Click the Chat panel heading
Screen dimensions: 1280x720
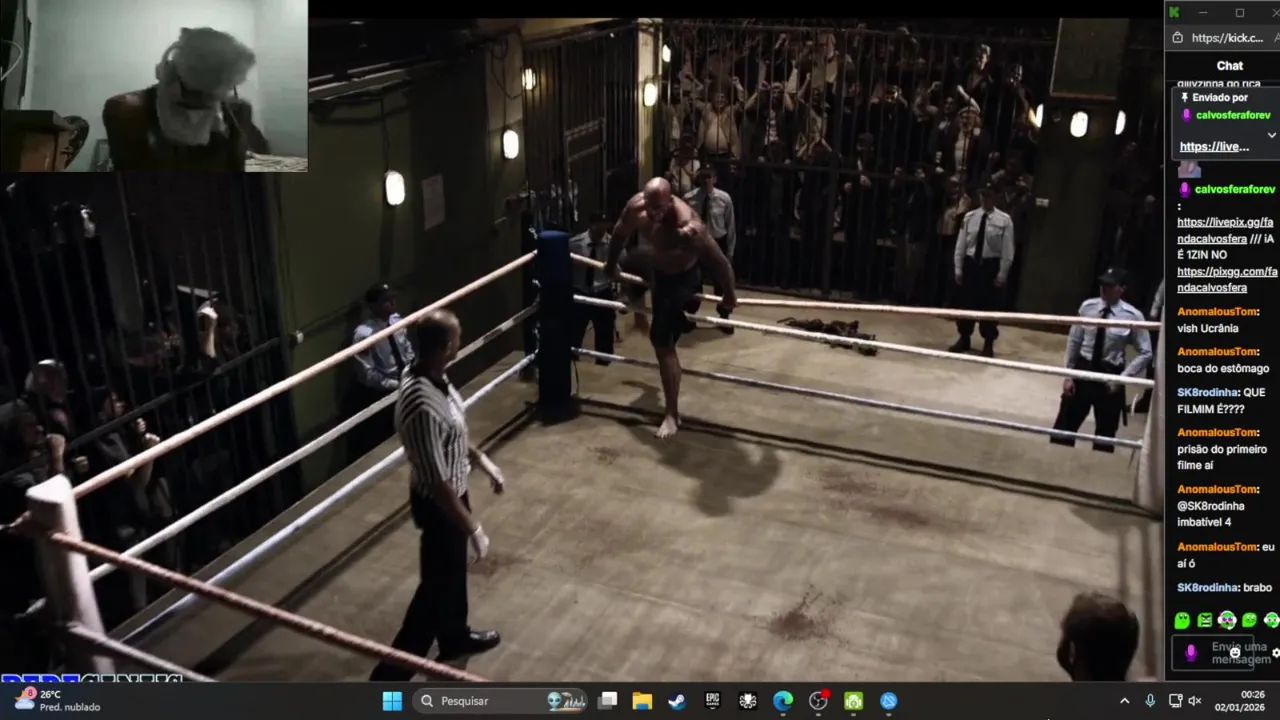(1230, 66)
